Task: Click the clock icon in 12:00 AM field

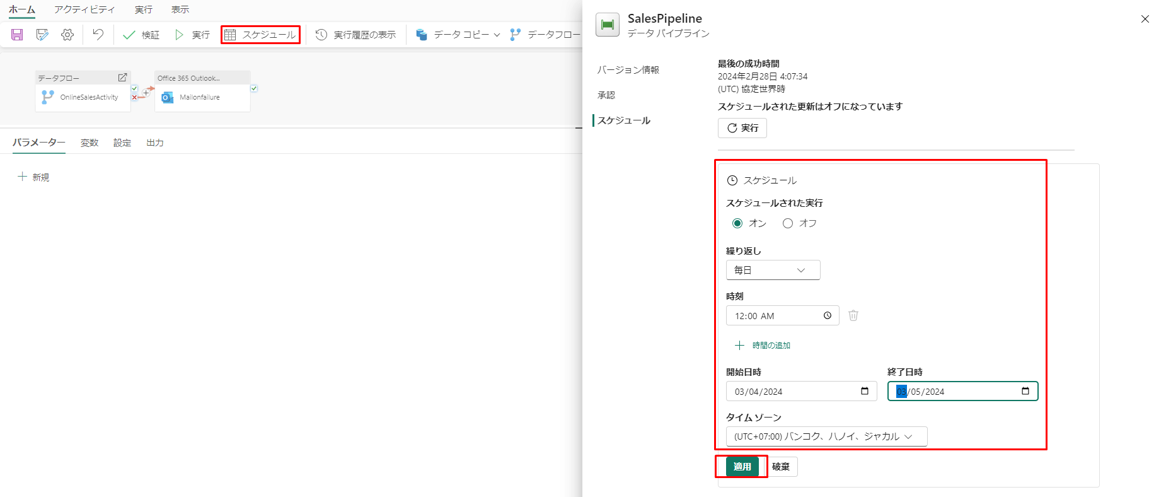Action: tap(827, 316)
